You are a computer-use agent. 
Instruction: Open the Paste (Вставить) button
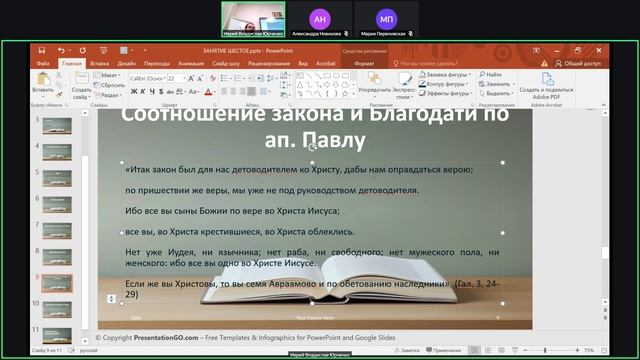tap(43, 84)
